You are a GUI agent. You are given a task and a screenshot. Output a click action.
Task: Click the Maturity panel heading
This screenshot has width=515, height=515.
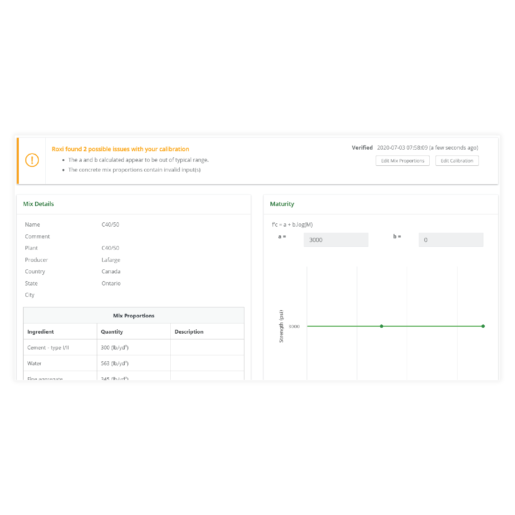tap(282, 204)
